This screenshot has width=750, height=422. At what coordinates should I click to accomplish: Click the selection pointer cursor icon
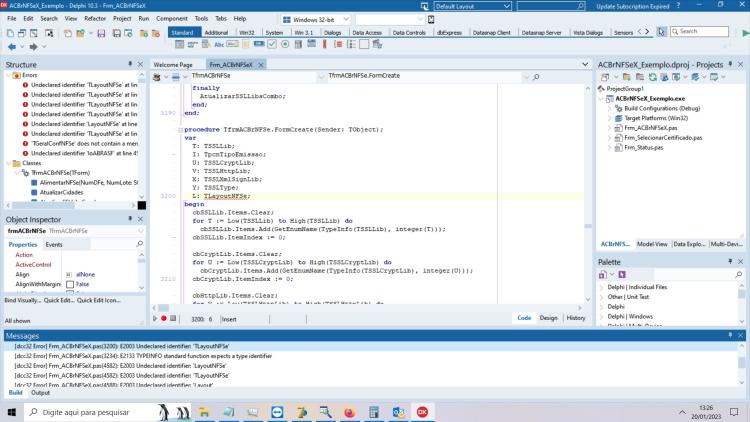[661, 32]
